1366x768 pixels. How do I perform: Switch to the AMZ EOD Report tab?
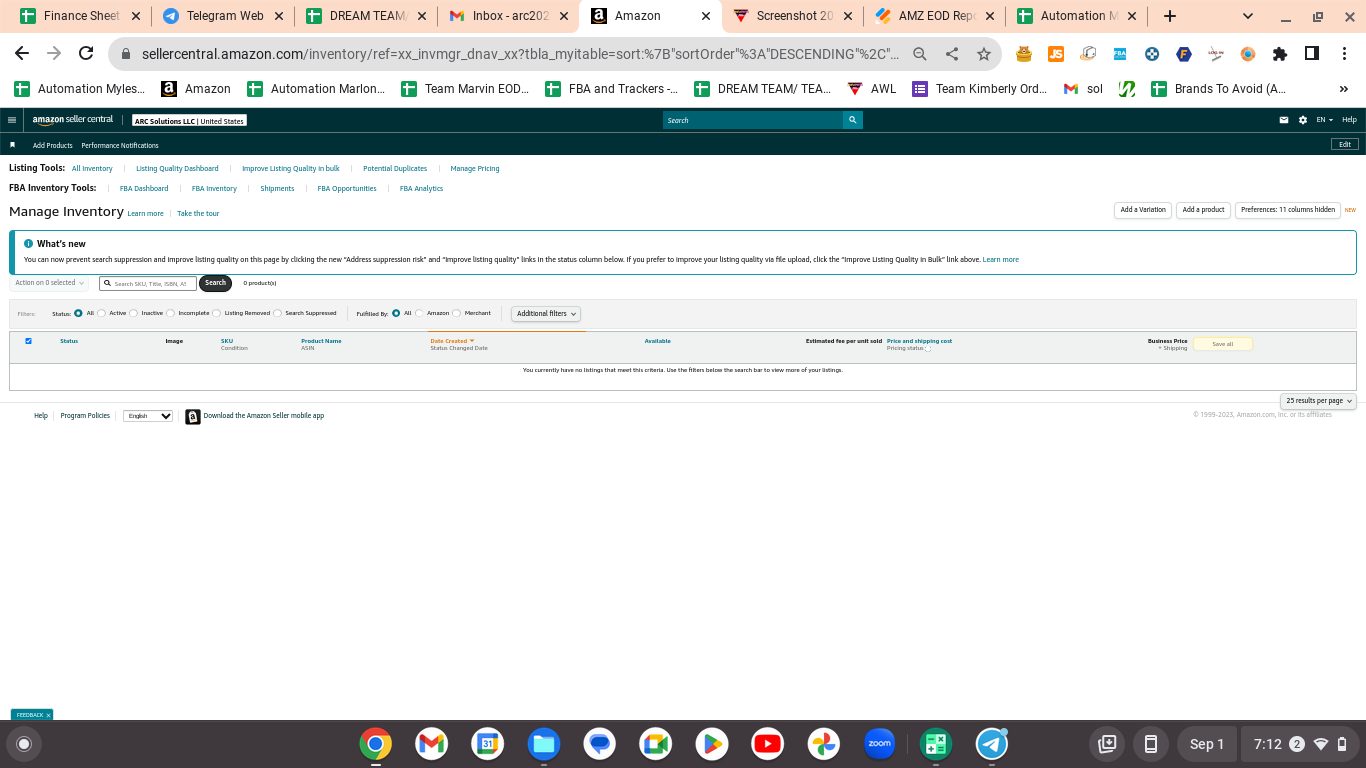tap(937, 16)
